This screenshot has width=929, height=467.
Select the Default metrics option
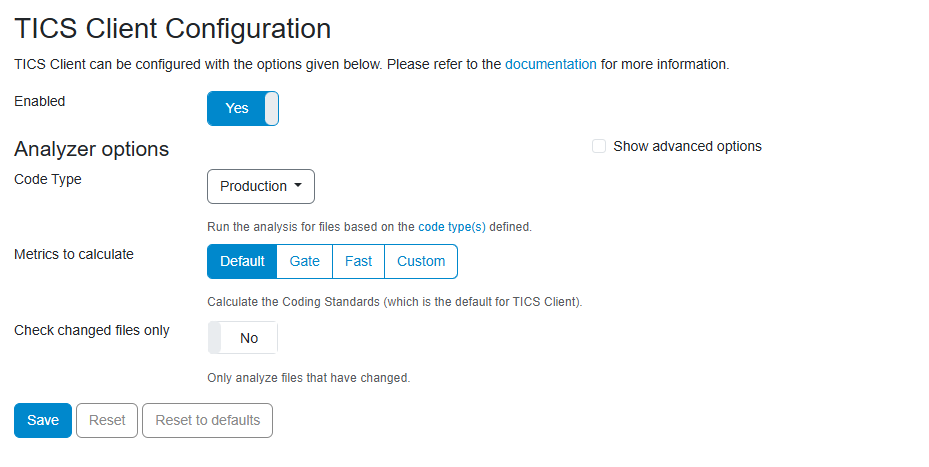(x=242, y=261)
